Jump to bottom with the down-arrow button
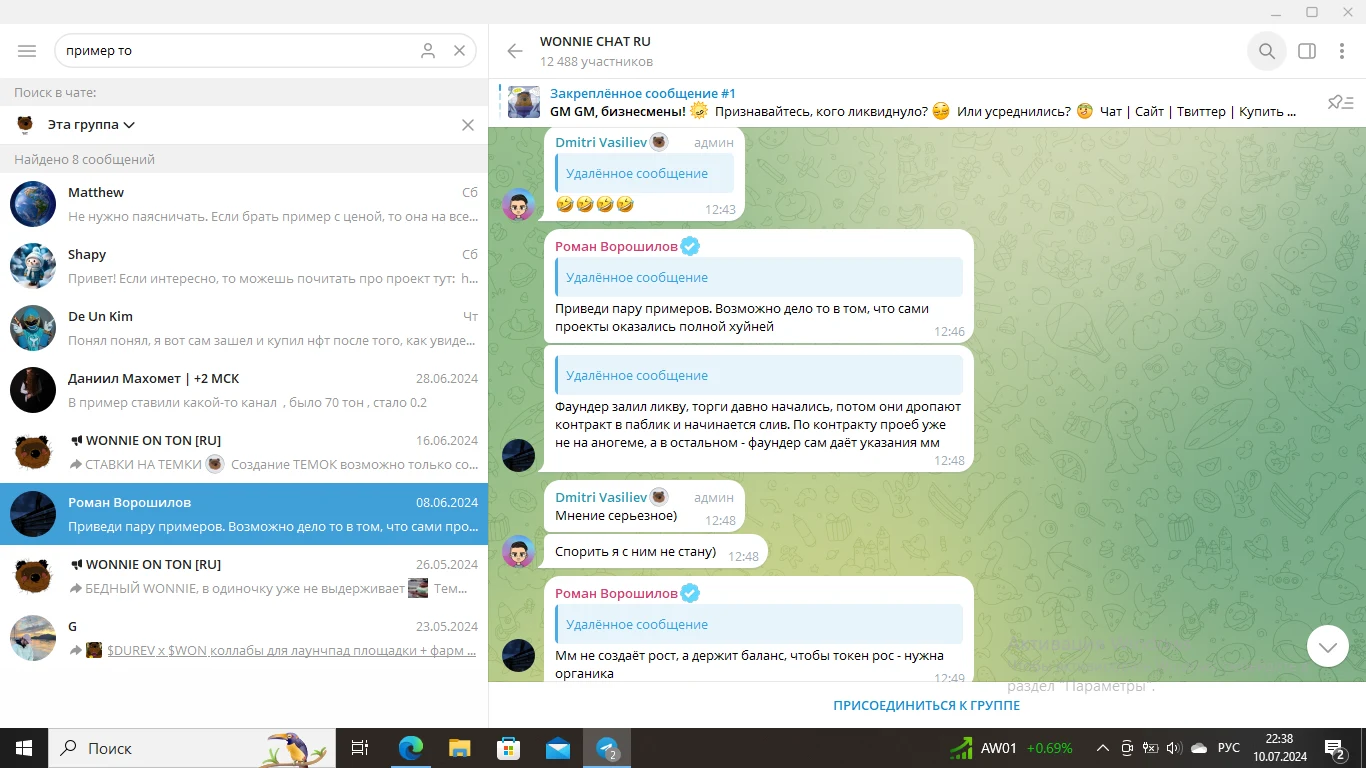The image size is (1366, 768). point(1328,647)
